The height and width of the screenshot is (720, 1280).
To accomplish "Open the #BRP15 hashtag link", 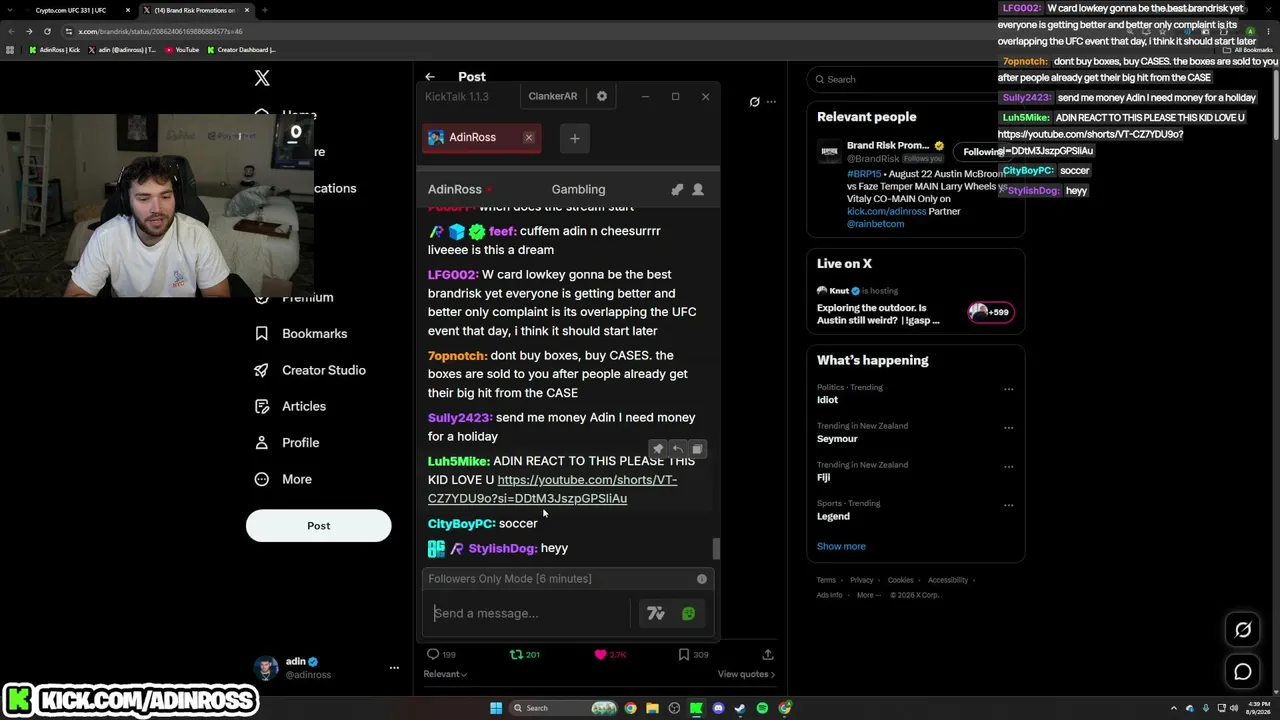I will coord(862,174).
